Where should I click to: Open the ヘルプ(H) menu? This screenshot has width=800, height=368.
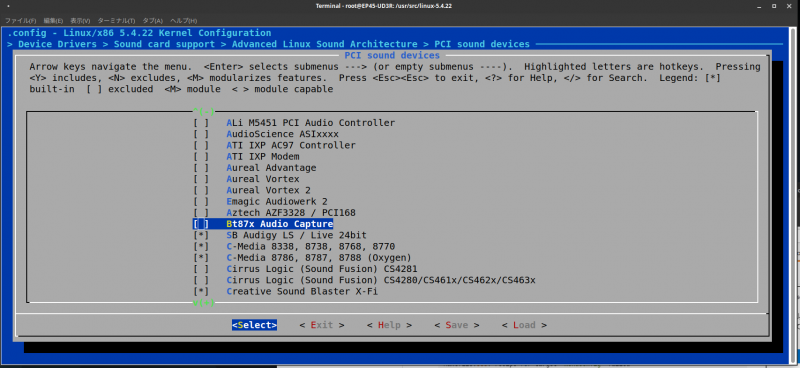pyautogui.click(x=183, y=21)
